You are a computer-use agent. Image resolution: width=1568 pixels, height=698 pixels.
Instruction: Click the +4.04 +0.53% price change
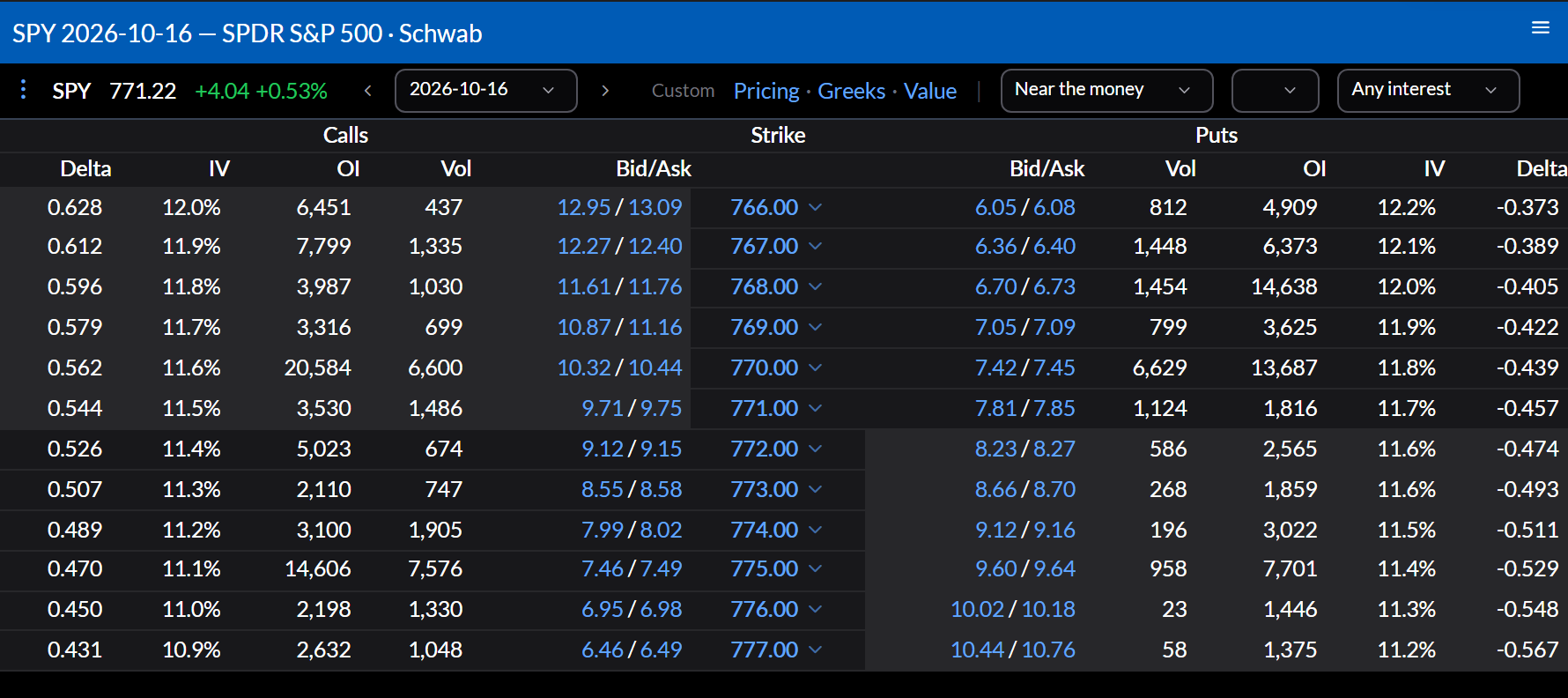point(261,91)
